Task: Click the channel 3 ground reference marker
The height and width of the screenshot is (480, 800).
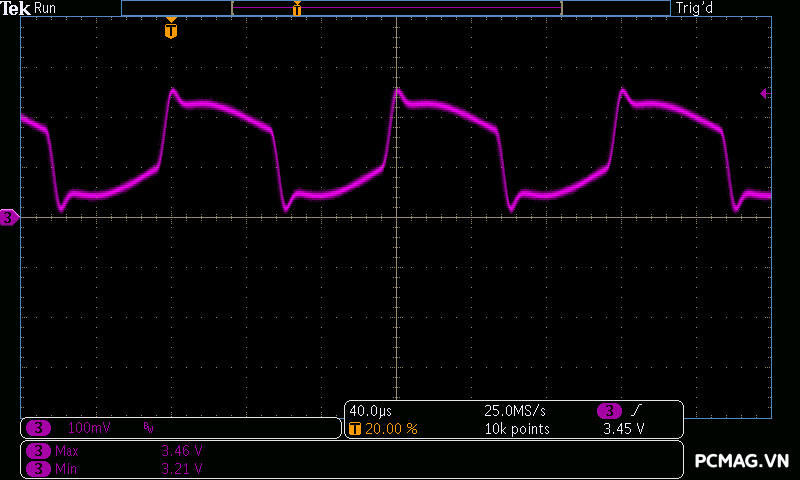Action: (9, 217)
